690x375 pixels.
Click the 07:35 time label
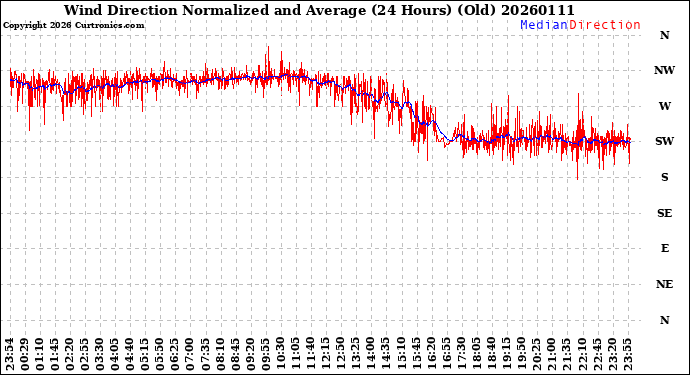(205, 355)
